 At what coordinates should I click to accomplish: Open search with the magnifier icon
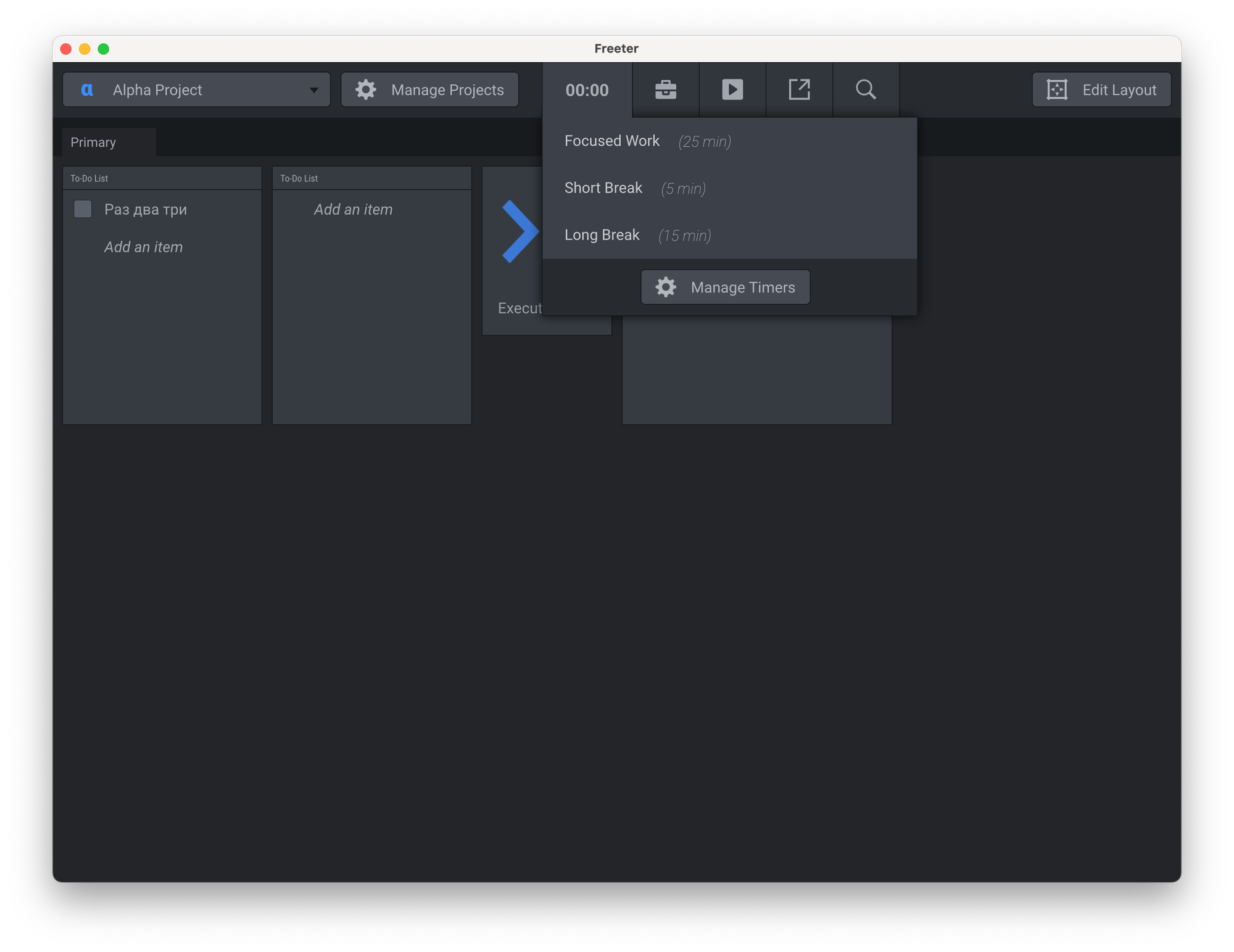pyautogui.click(x=866, y=90)
